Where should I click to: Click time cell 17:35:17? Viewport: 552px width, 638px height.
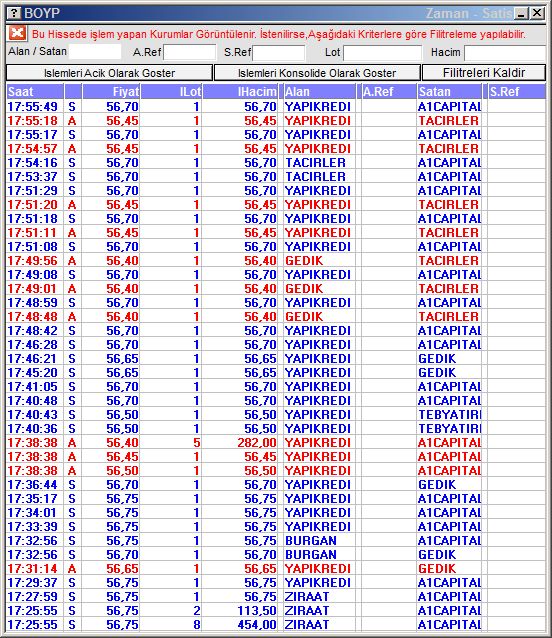pyautogui.click(x=33, y=499)
